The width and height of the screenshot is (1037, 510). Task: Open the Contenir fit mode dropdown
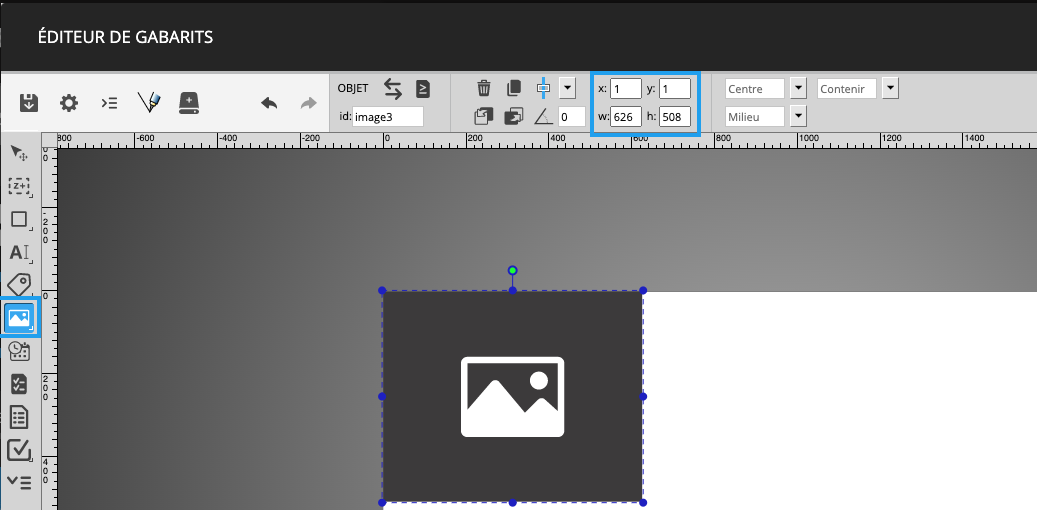click(890, 88)
